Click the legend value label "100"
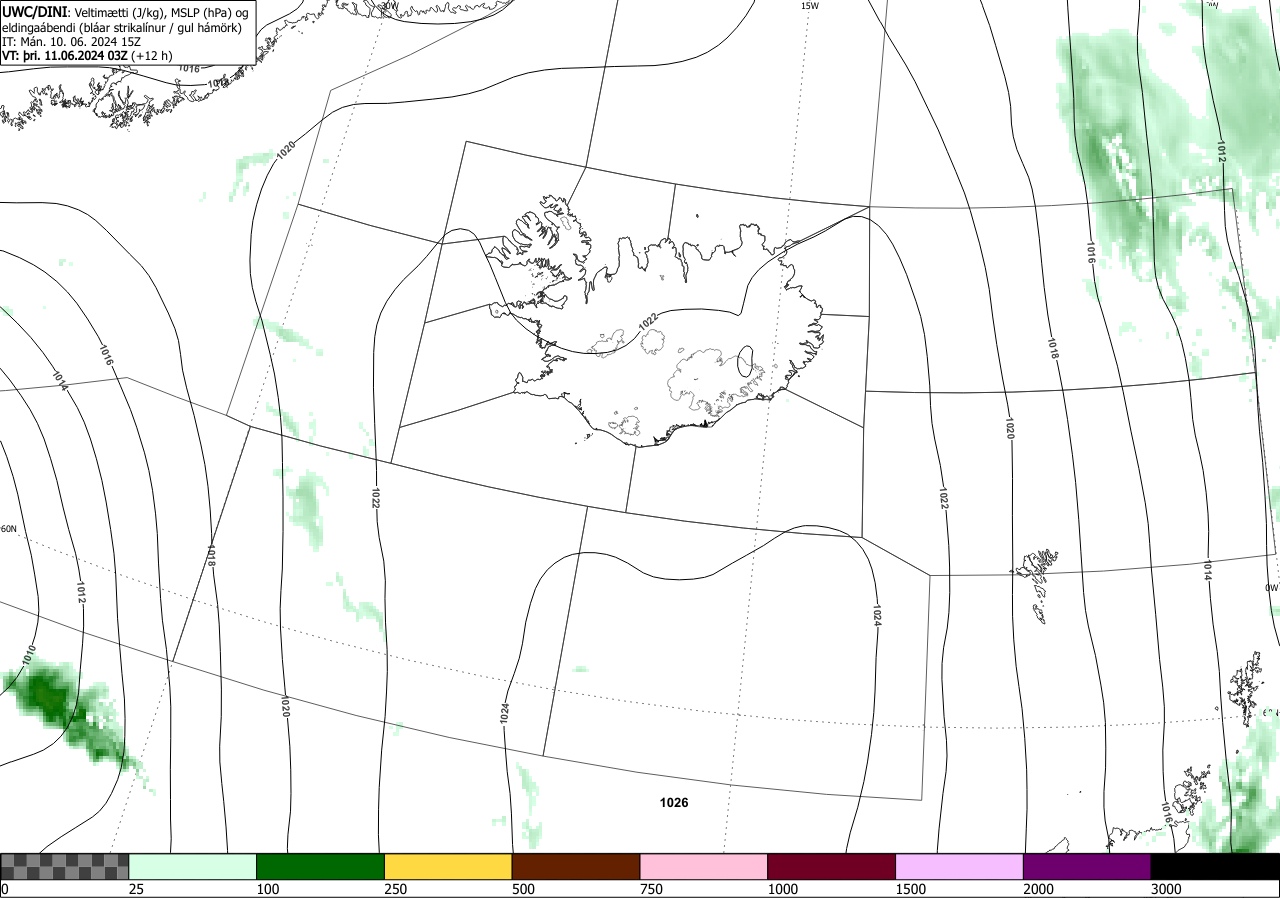The image size is (1280, 898). click(x=268, y=889)
